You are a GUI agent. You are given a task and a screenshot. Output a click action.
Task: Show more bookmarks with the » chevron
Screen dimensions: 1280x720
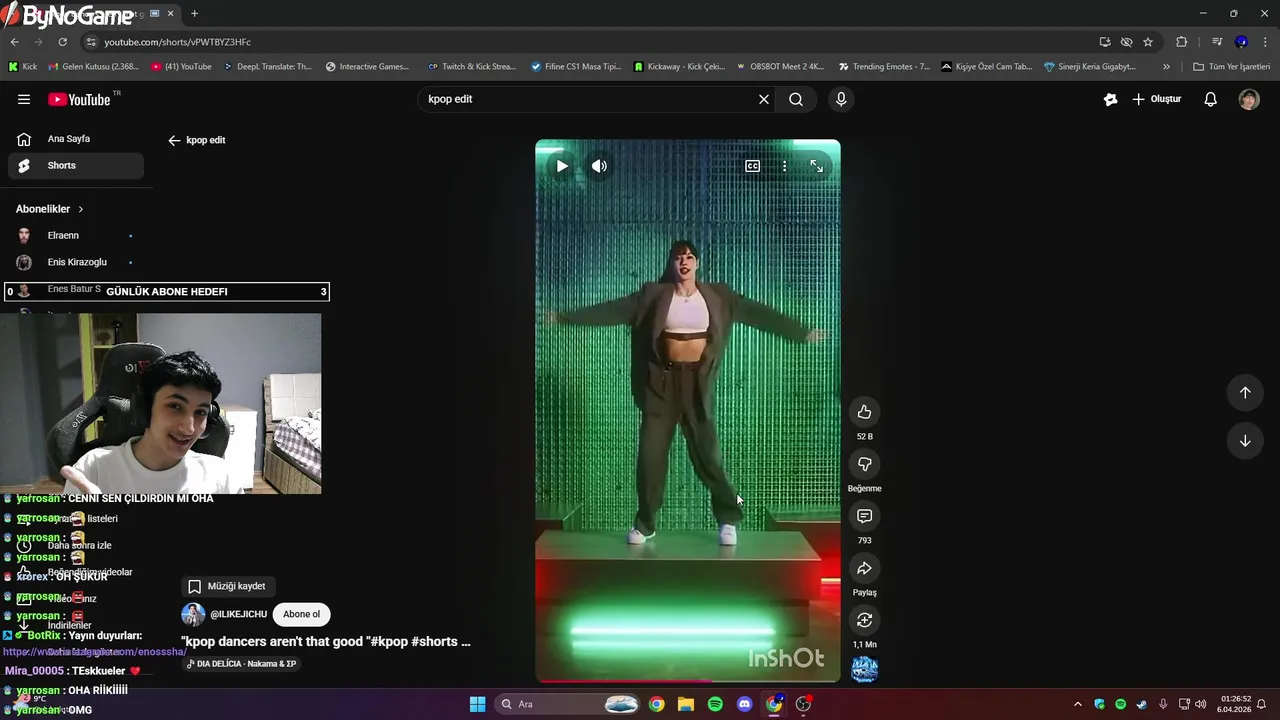1166,67
